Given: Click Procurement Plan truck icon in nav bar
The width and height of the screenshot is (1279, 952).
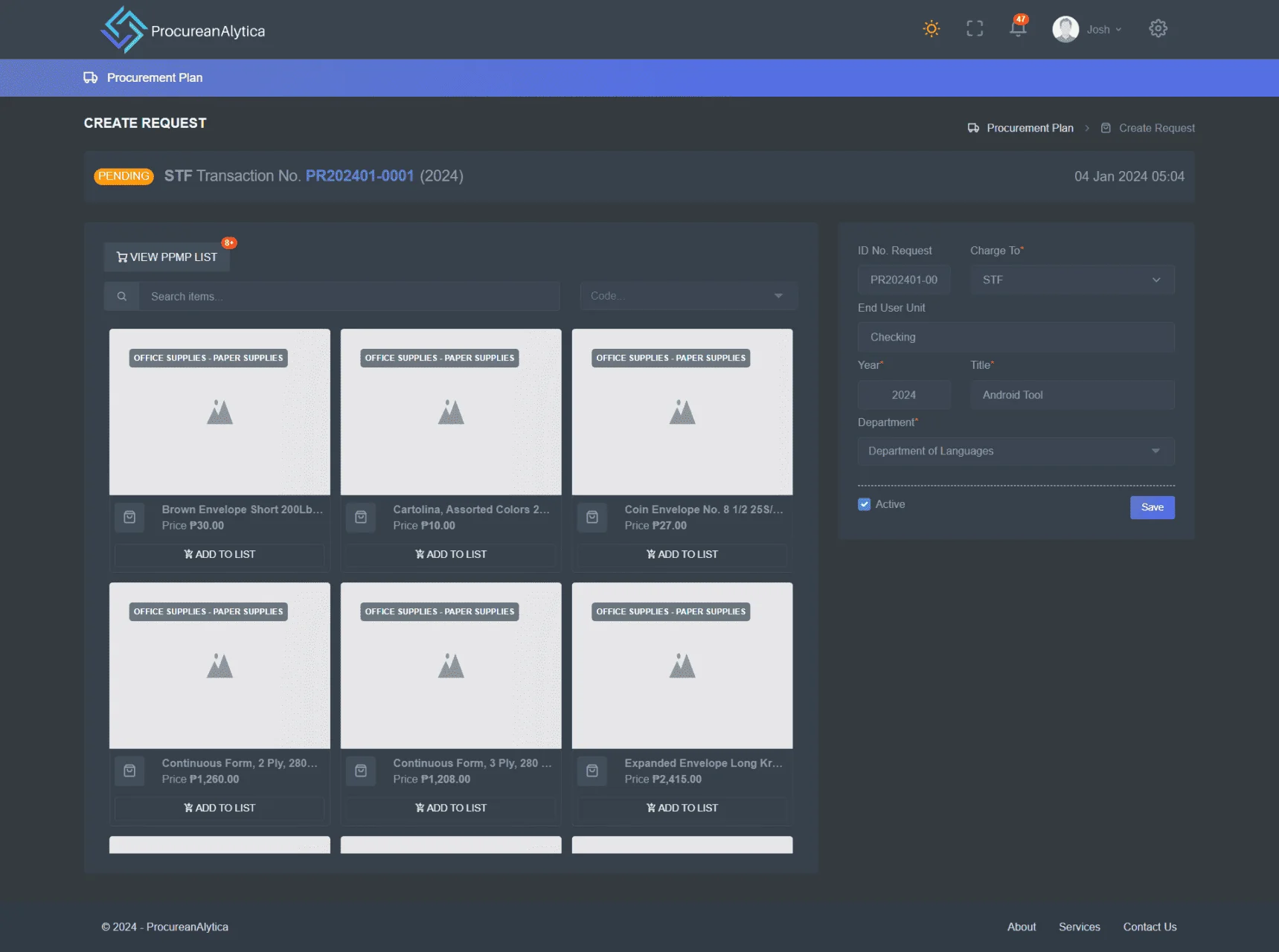Looking at the screenshot, I should coord(91,77).
